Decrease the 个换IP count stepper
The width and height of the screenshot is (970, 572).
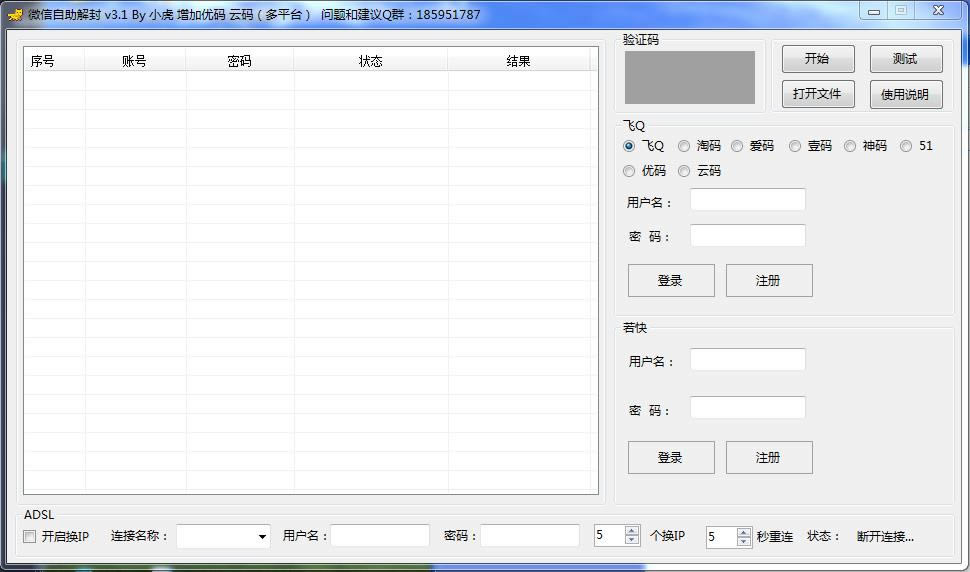[632, 540]
